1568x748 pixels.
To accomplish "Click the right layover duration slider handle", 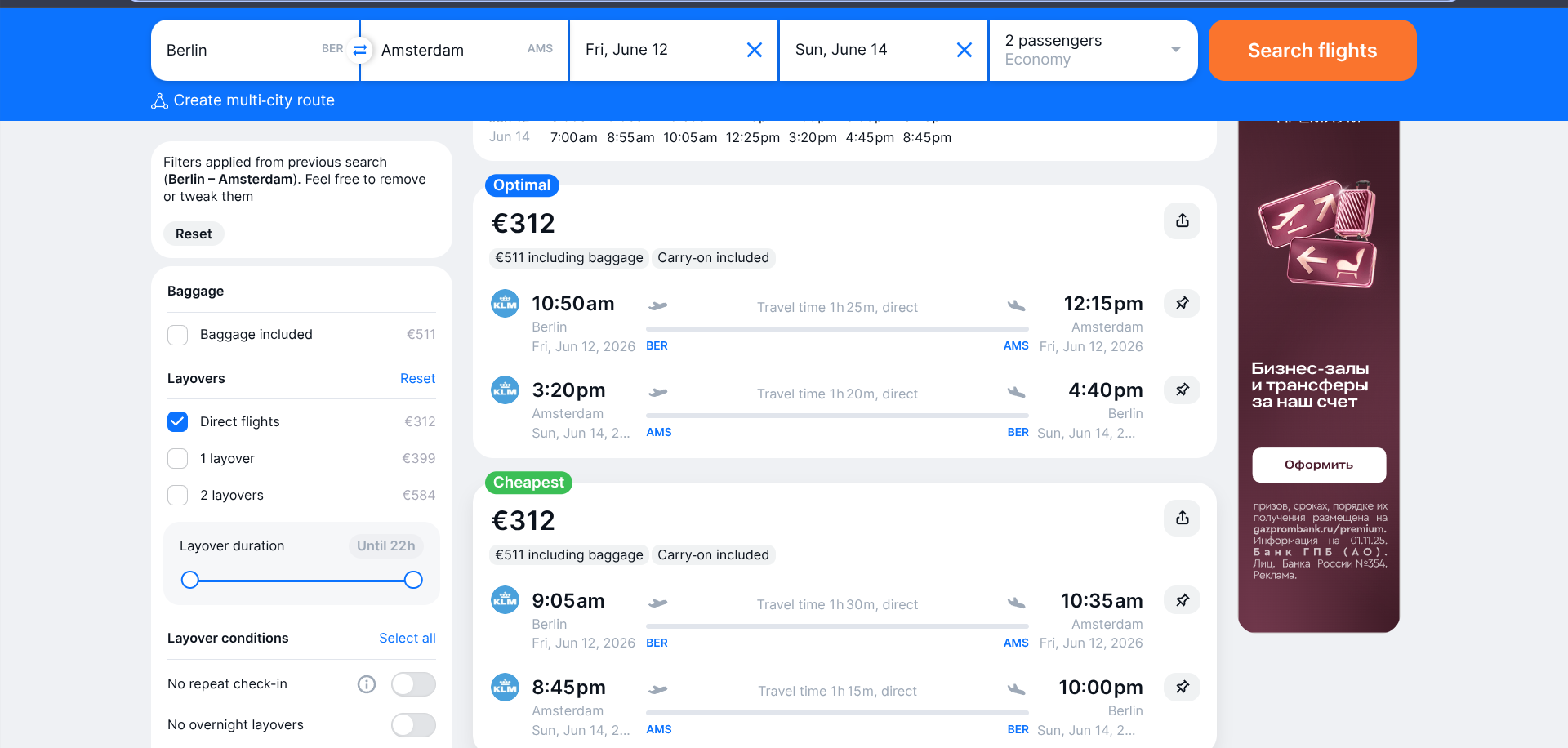I will pos(413,580).
